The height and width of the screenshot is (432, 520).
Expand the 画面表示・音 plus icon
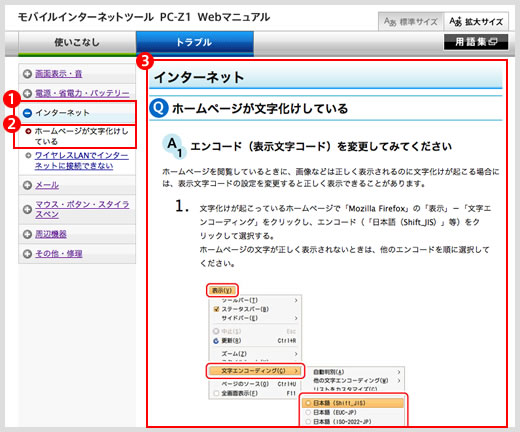(x=27, y=74)
